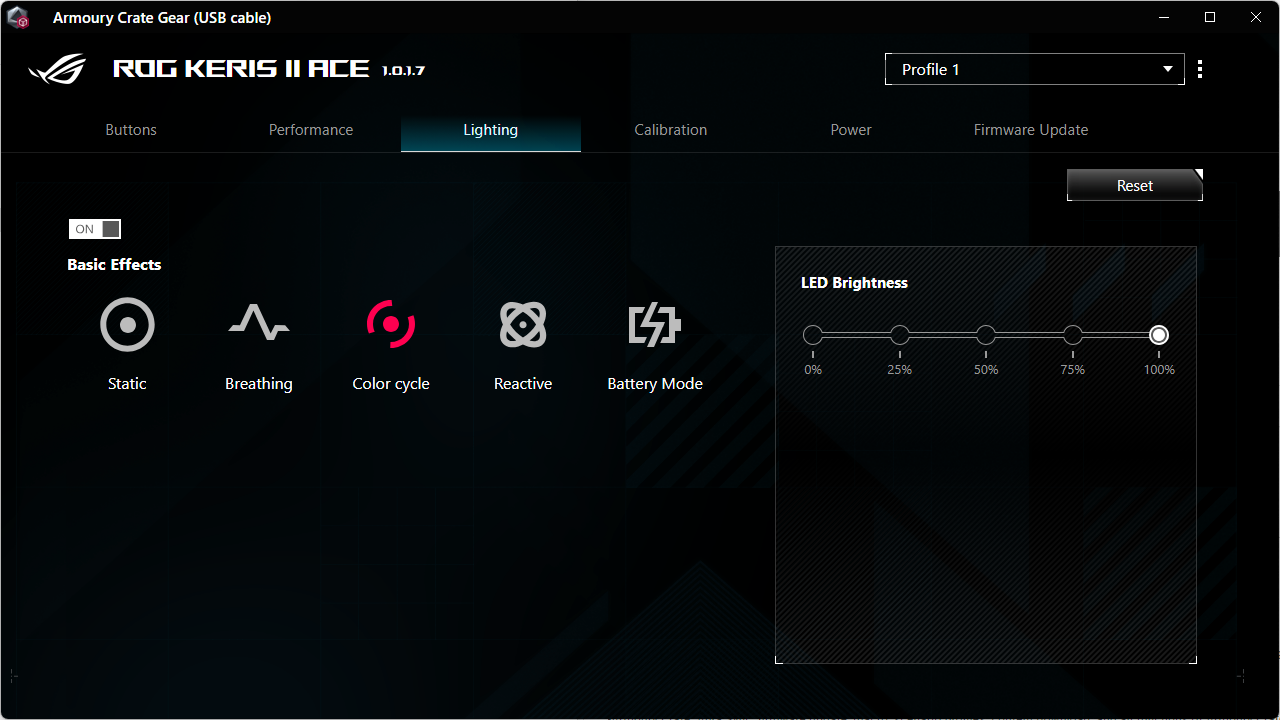Viewport: 1280px width, 720px height.
Task: Open the three-dot profile options menu
Action: point(1200,69)
